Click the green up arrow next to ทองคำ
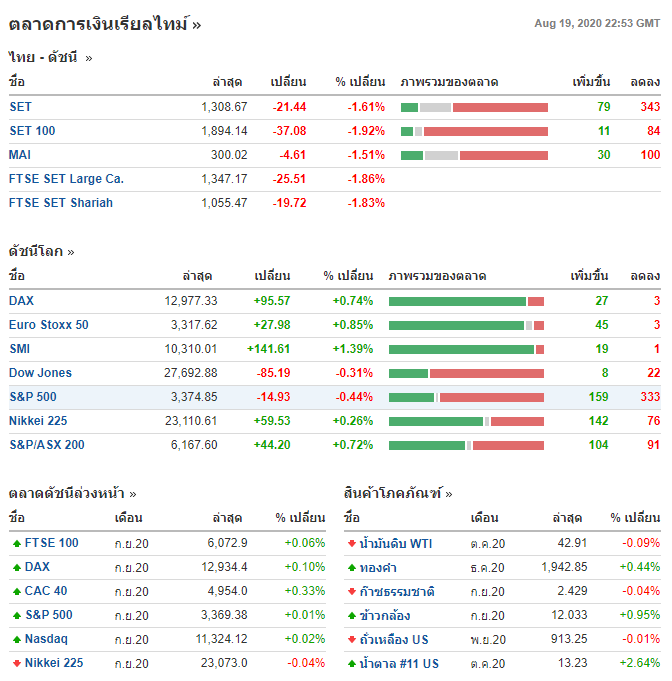This screenshot has width=672, height=681. click(352, 567)
